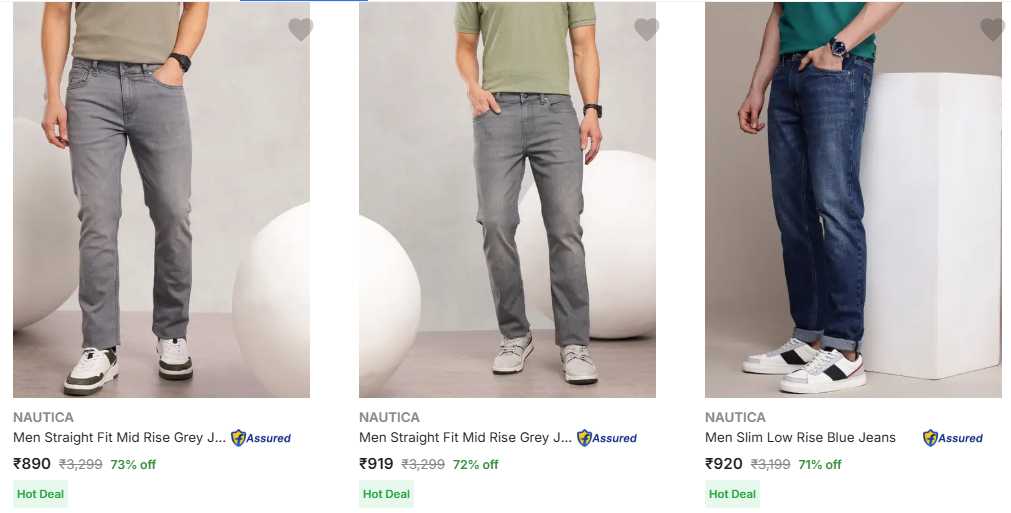Click the Hot Deal tag under the ₹920 price
Viewport: 1011px width, 513px height.
point(732,494)
